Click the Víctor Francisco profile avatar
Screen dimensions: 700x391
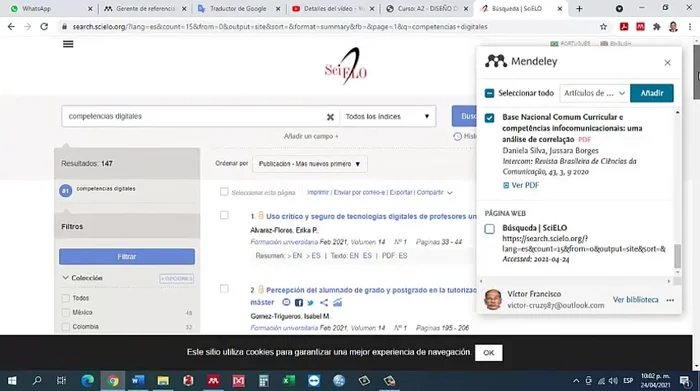(x=493, y=299)
